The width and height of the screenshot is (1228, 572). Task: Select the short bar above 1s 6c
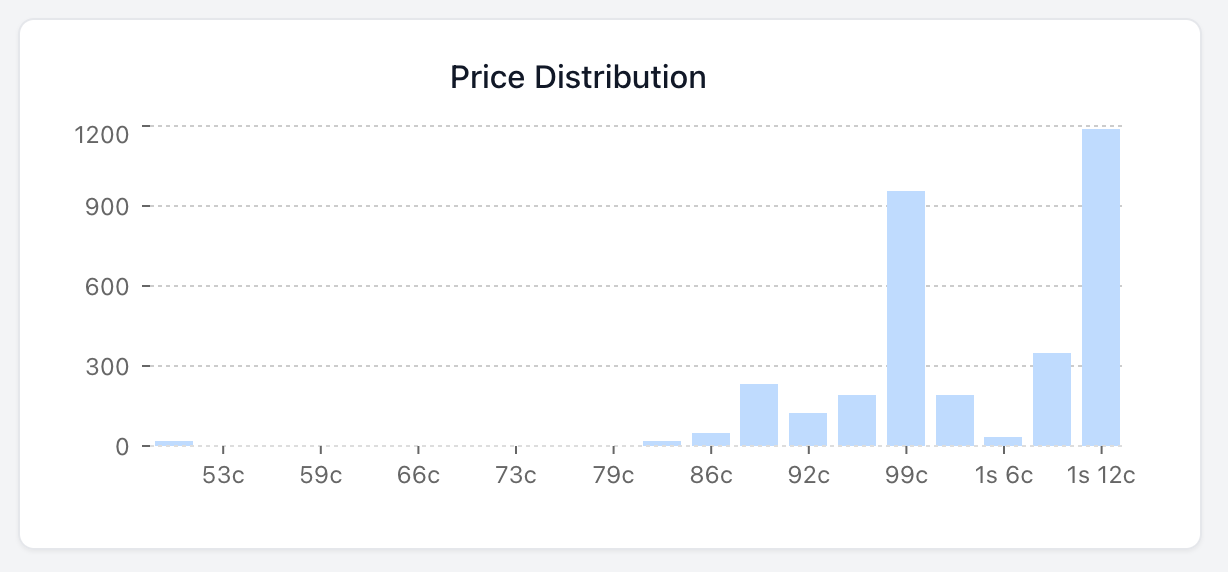coord(1003,441)
